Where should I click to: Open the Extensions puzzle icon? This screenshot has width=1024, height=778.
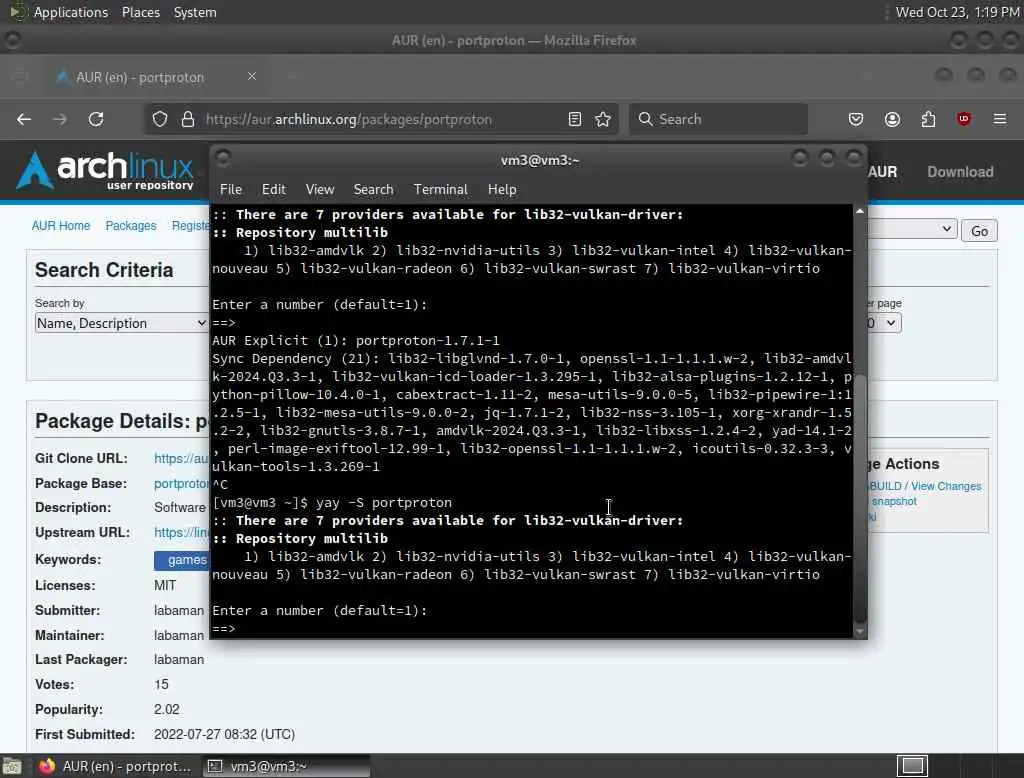(928, 119)
